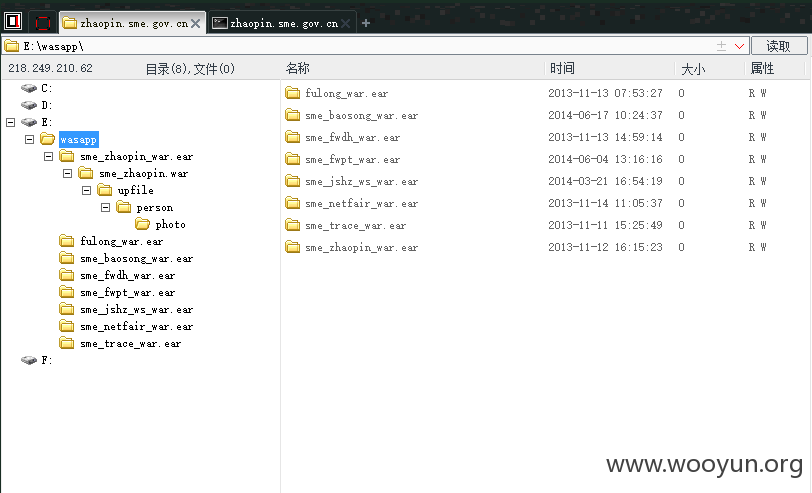
Task: Close the first zhaopin.sme.gov.cn folder tab
Action: tap(196, 24)
